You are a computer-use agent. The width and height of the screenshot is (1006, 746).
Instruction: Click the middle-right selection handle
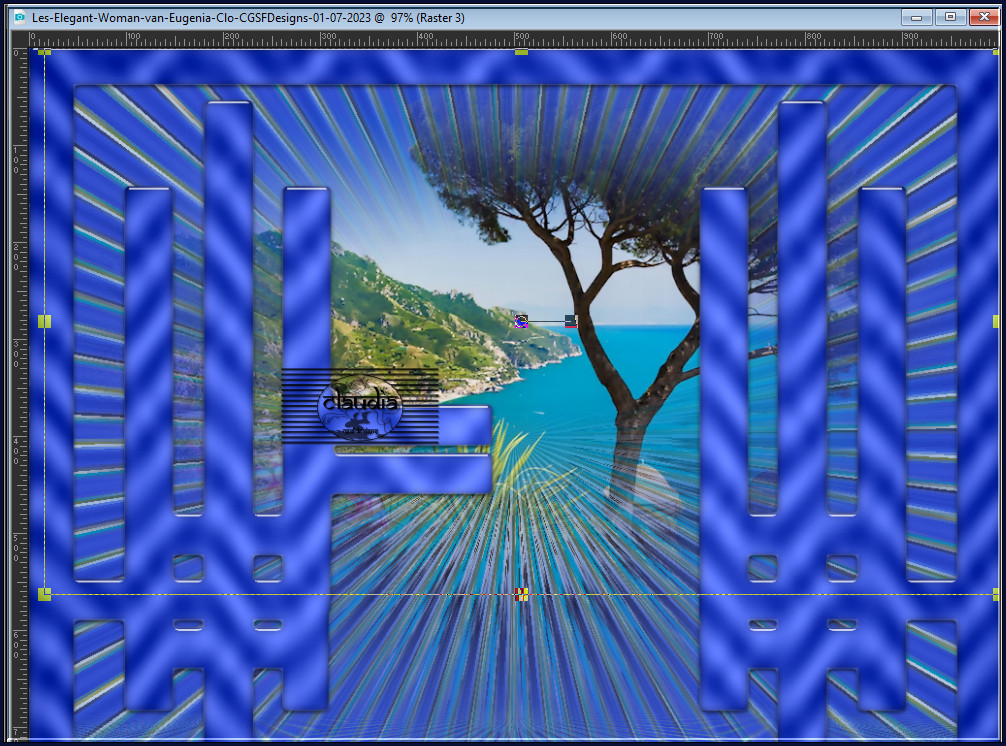996,321
